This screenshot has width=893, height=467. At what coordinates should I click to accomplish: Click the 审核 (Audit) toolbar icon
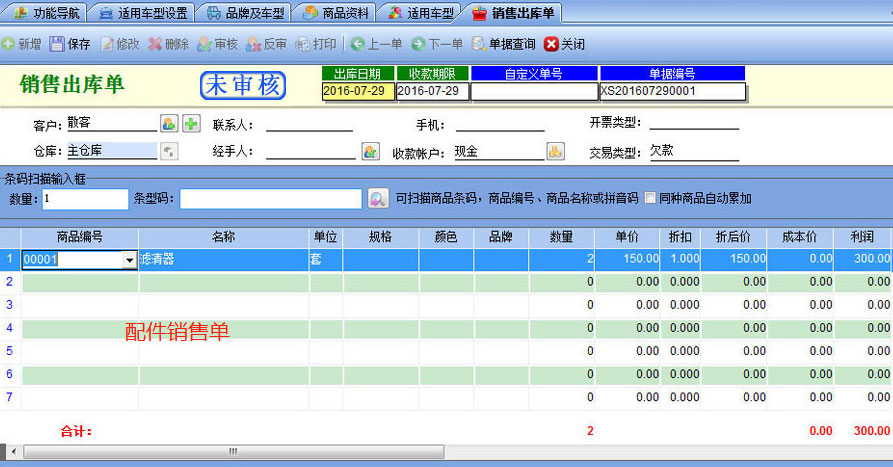pos(204,44)
